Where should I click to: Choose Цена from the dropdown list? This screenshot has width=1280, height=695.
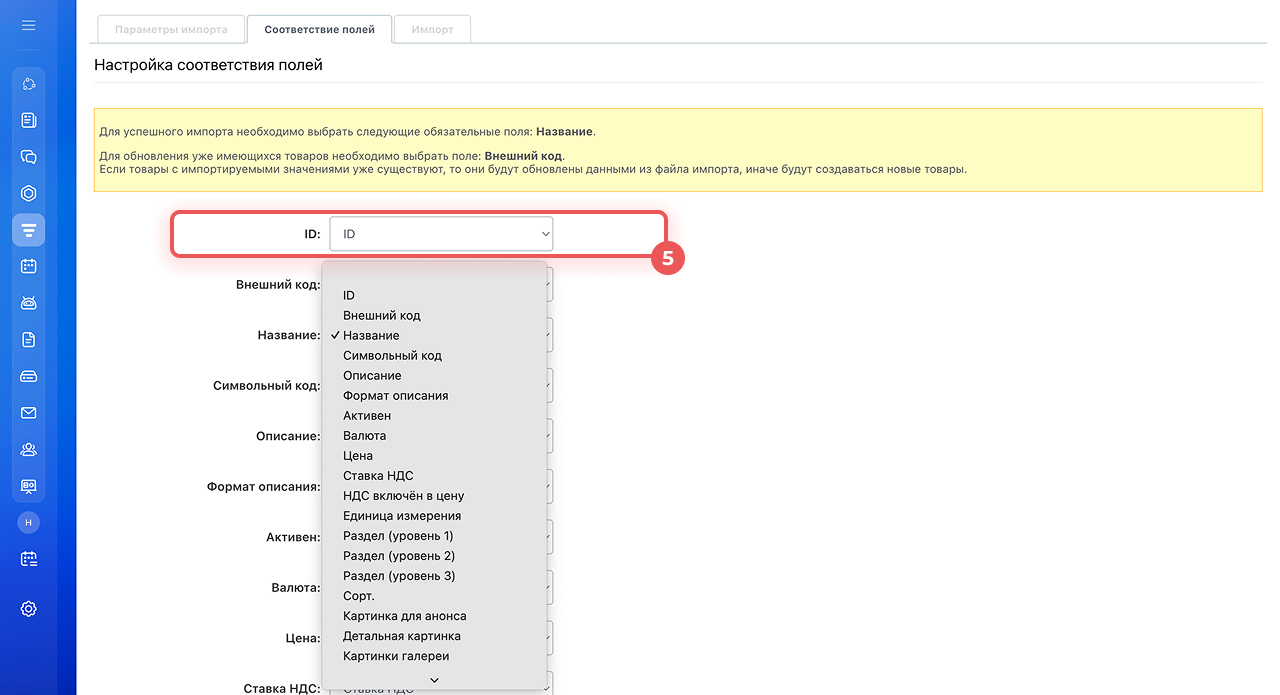(x=358, y=455)
